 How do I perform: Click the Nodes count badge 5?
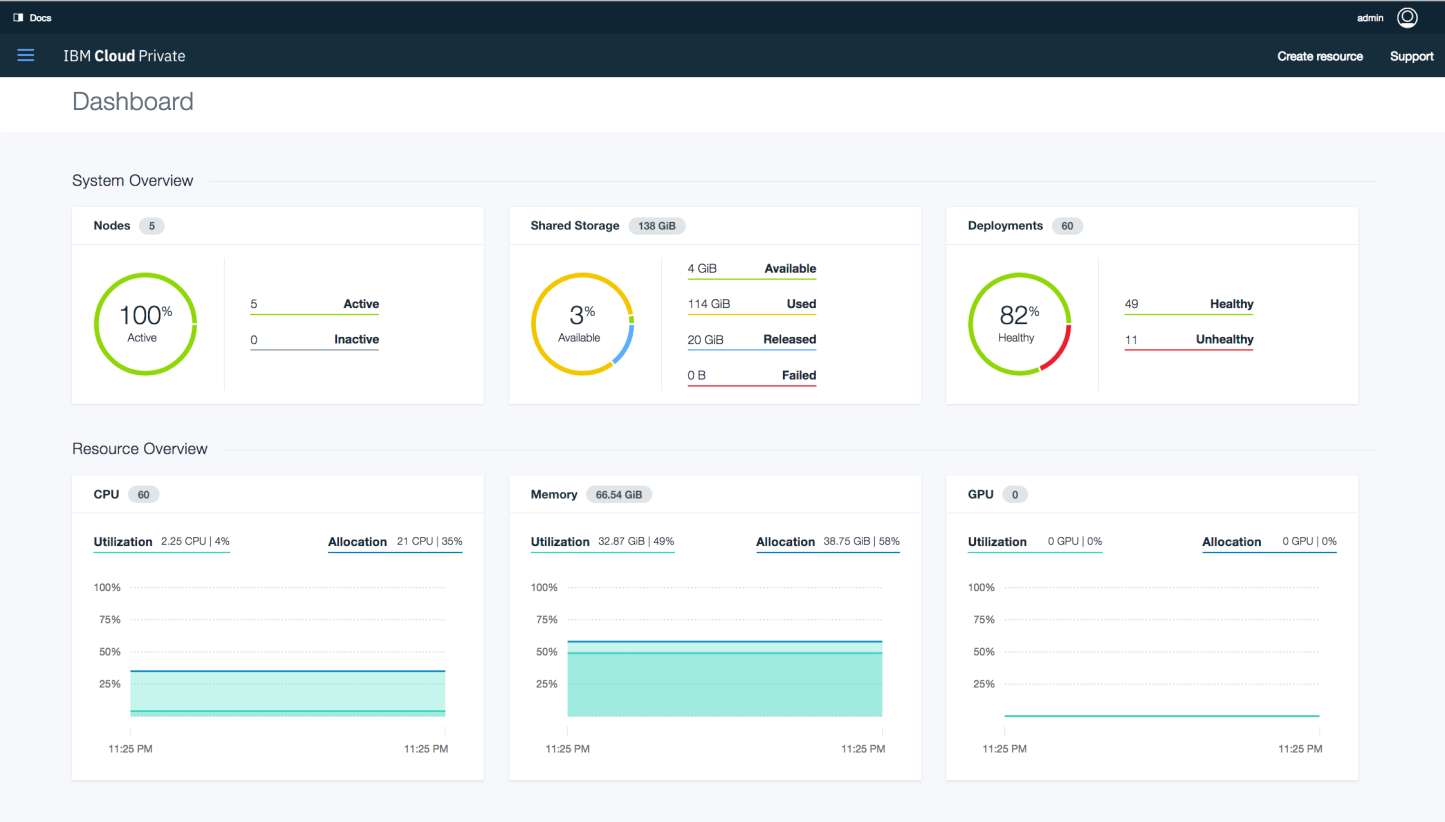(x=152, y=226)
